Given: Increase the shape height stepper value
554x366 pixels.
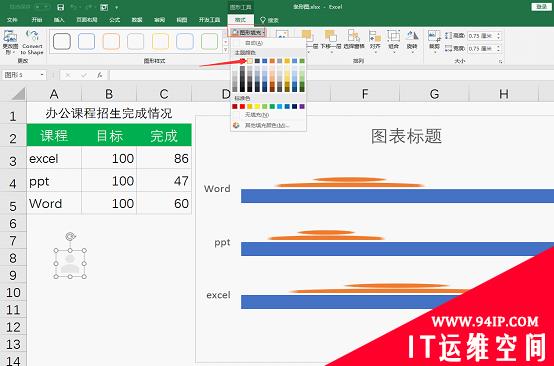Looking at the screenshot, I should pos(498,34).
